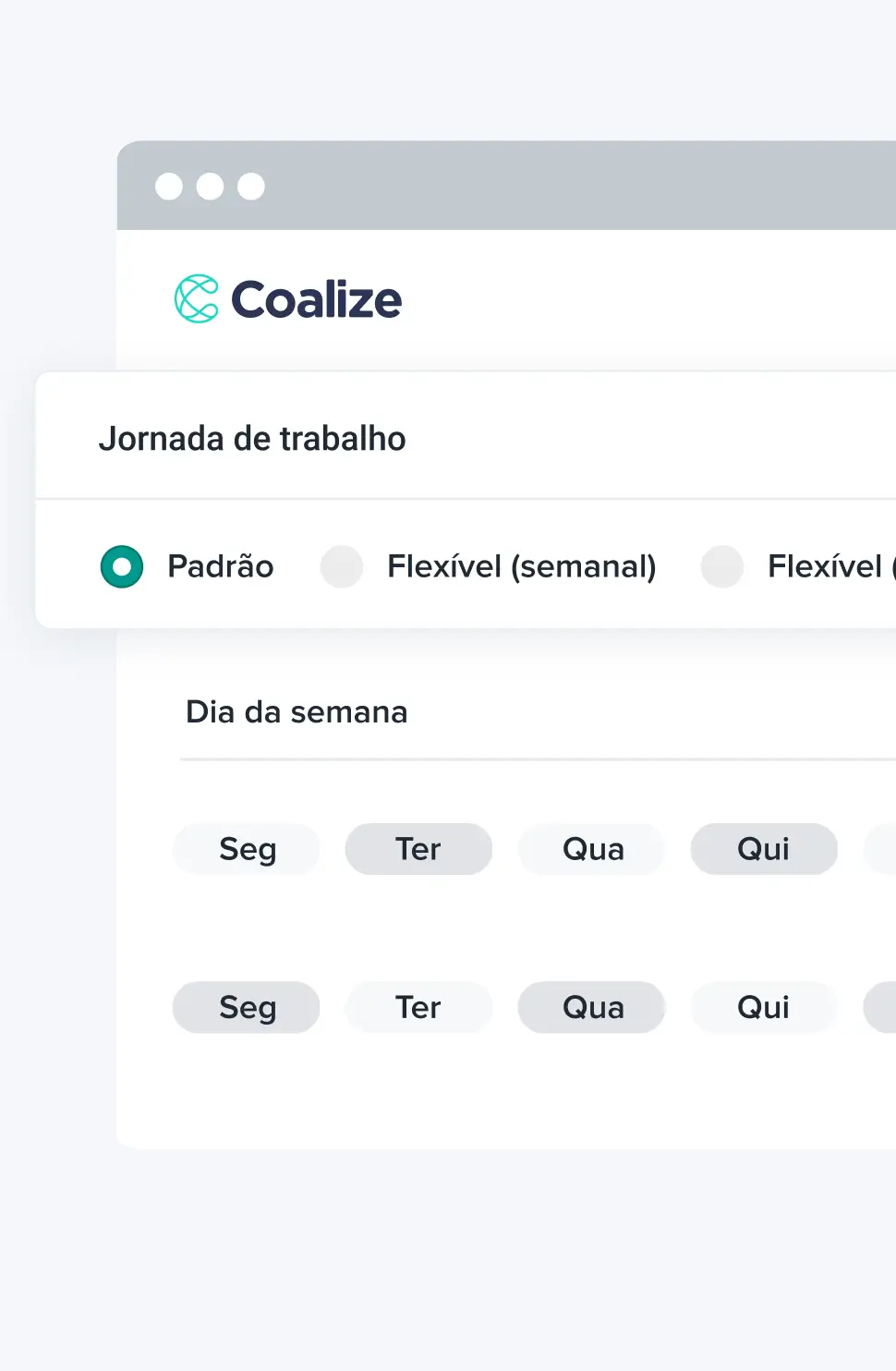Image resolution: width=896 pixels, height=1371 pixels.
Task: Click the Jornada de trabalho heading
Action: click(252, 439)
